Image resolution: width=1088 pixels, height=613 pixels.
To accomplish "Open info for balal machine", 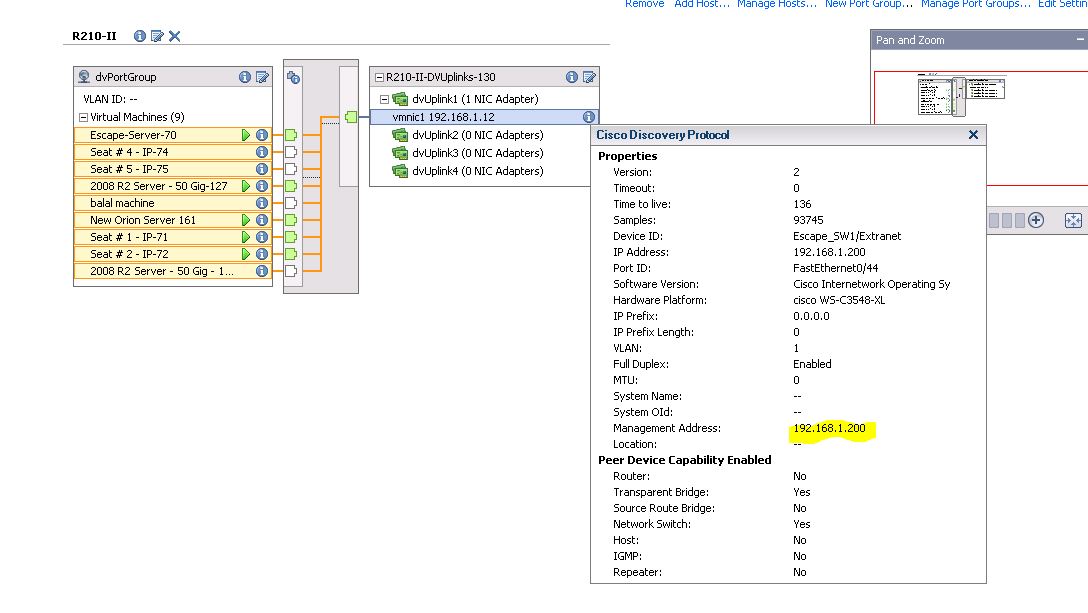I will (x=262, y=203).
